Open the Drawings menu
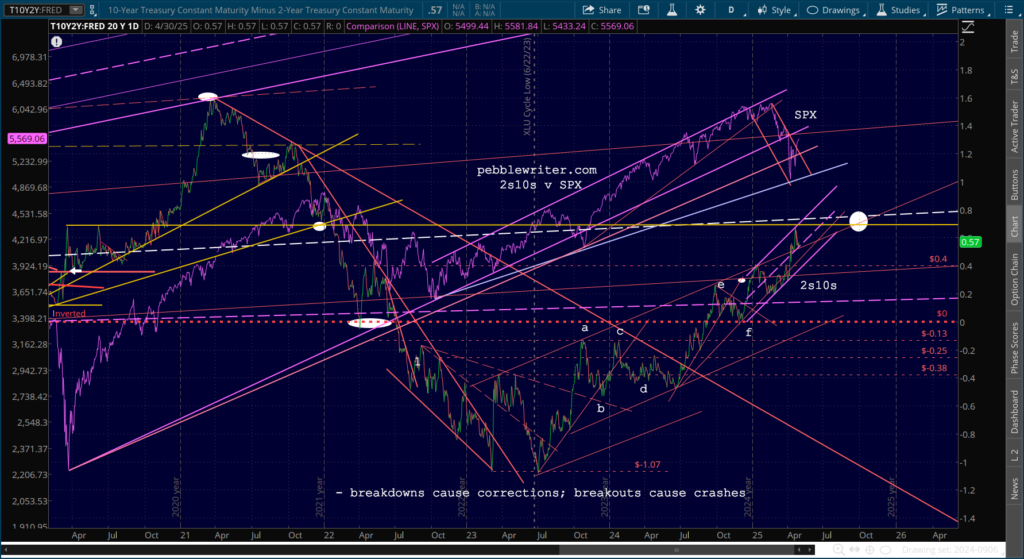 pos(833,10)
